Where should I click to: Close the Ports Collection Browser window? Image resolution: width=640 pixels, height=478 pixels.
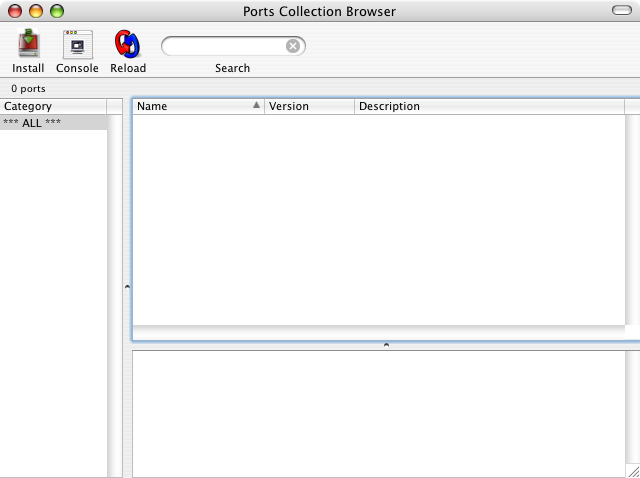(15, 11)
